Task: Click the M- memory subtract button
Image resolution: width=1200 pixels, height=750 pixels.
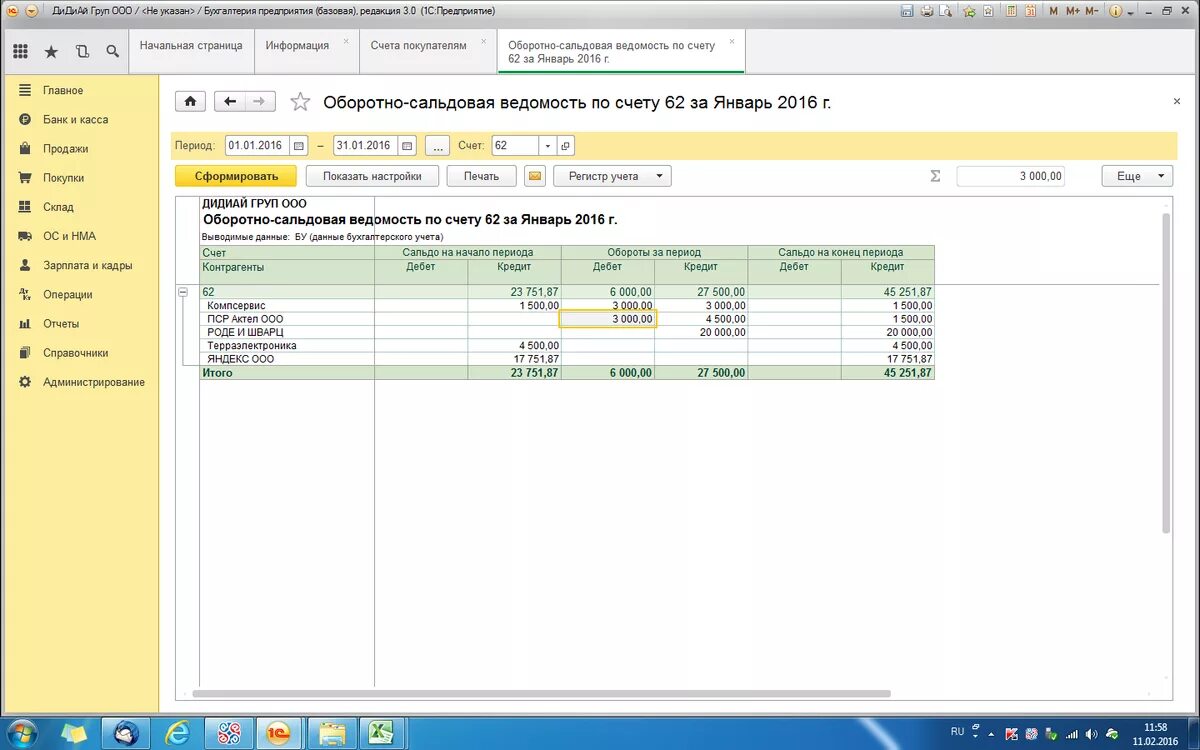Action: click(x=1092, y=11)
